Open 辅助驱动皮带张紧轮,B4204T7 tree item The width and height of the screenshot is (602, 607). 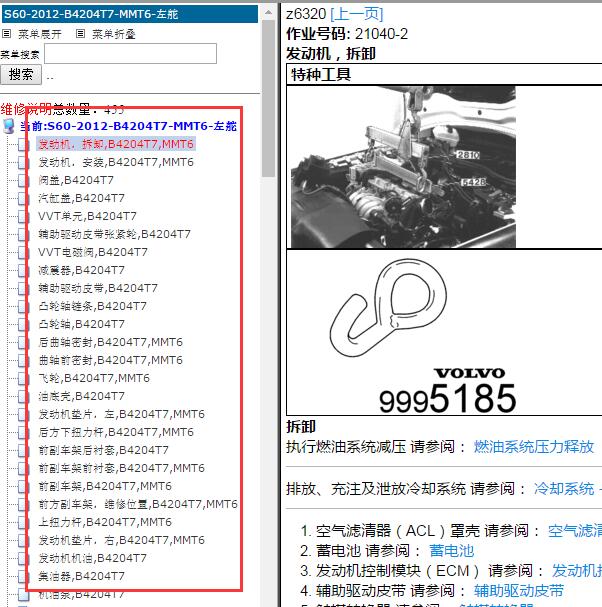pos(114,234)
